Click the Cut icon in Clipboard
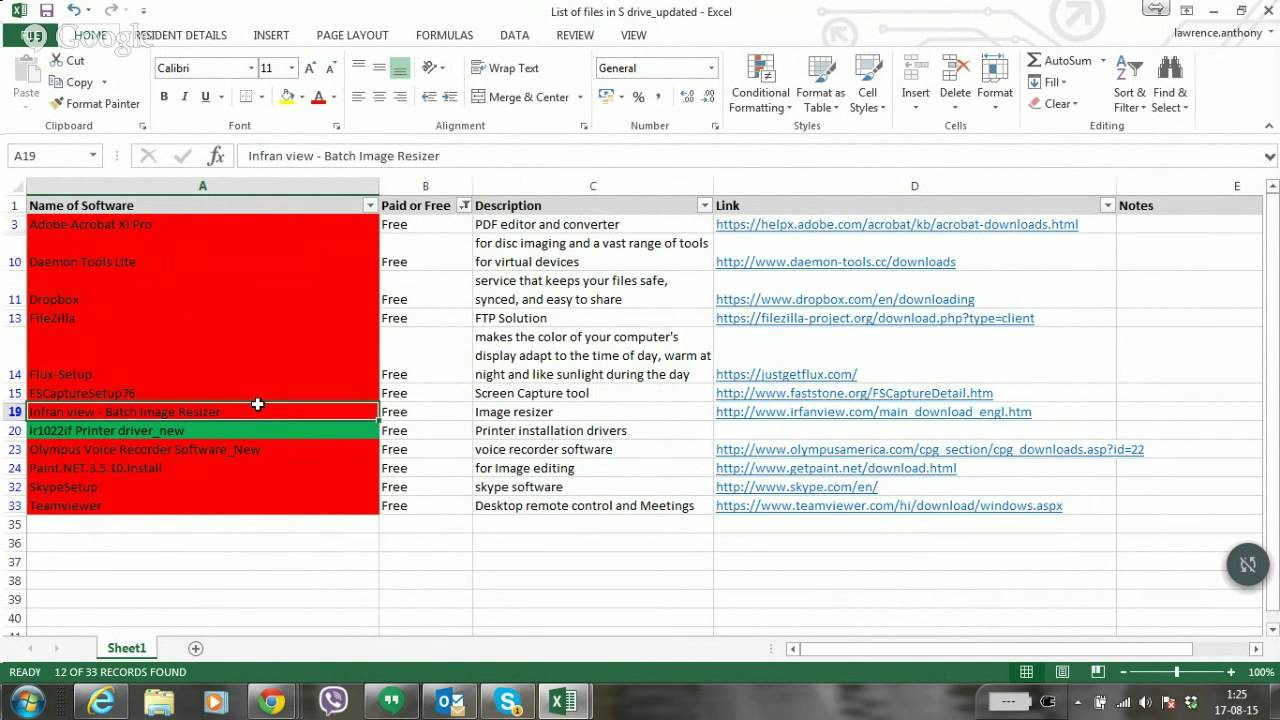Viewport: 1280px width, 720px height. click(x=56, y=61)
